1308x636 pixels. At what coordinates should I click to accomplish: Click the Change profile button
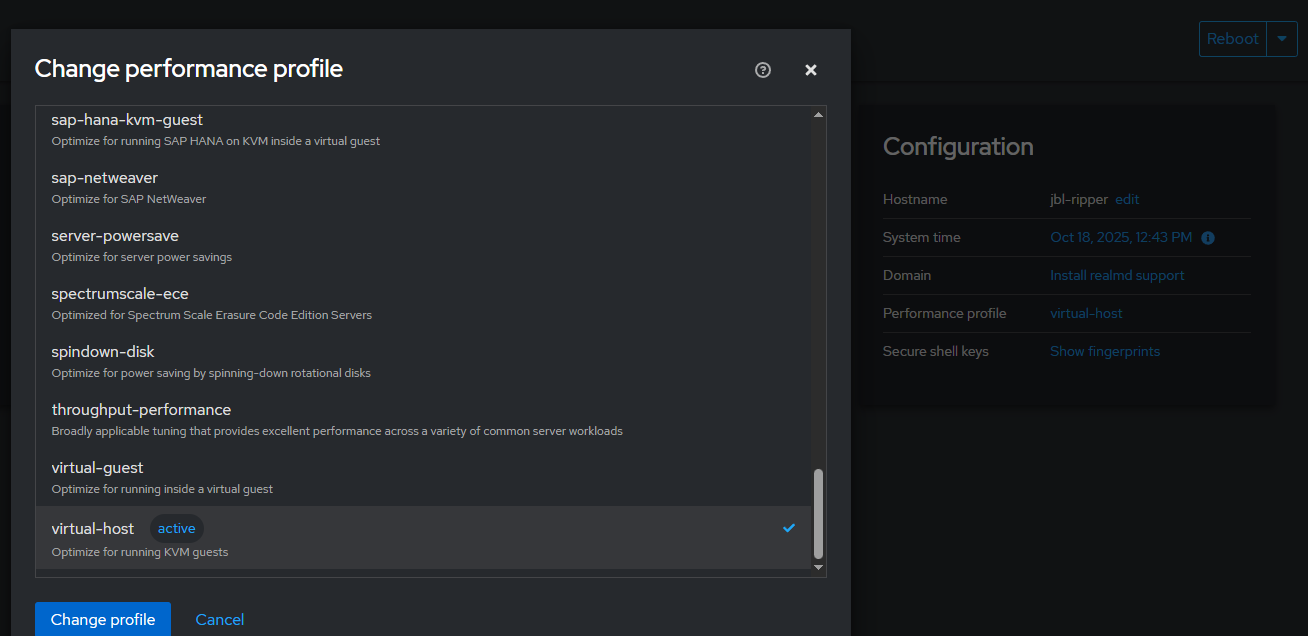pyautogui.click(x=103, y=619)
